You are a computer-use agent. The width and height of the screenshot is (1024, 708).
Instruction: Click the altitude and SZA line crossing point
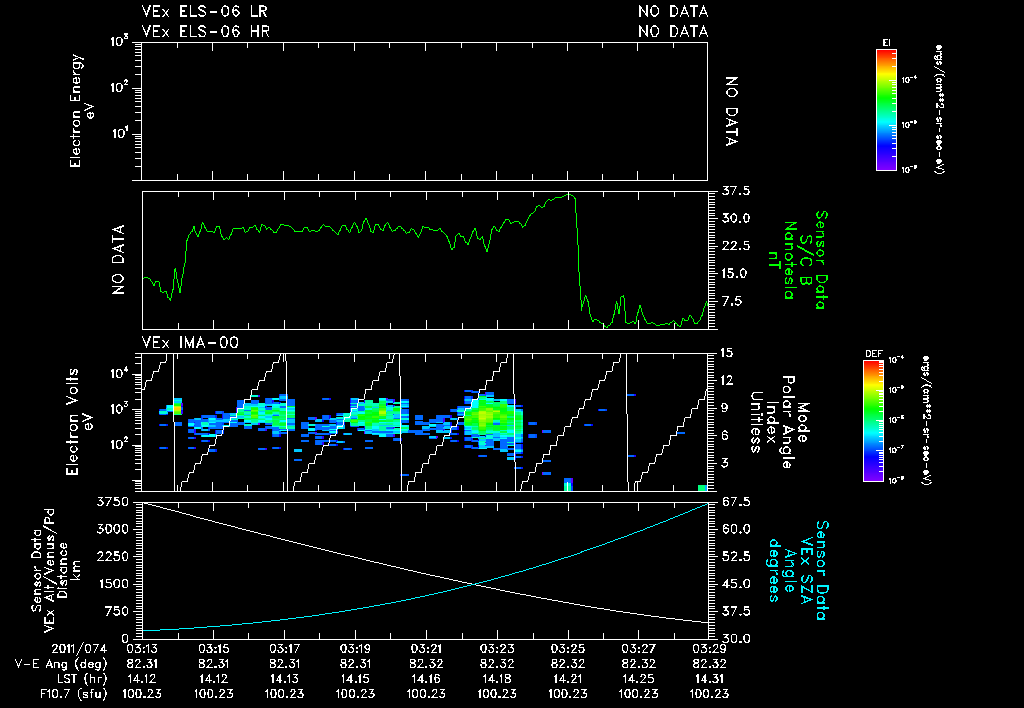[x=475, y=585]
